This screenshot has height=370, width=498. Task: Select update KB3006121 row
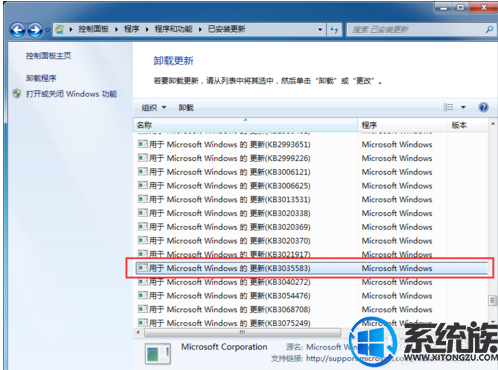[x=312, y=172]
